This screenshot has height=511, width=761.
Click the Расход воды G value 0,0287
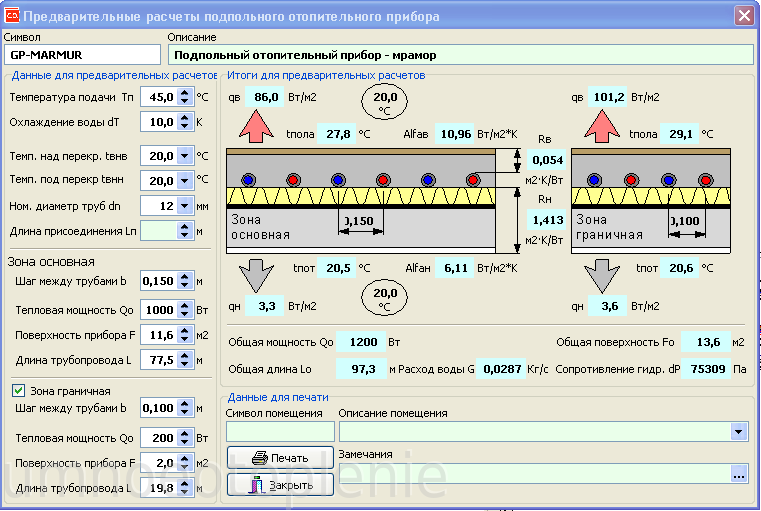click(x=500, y=369)
